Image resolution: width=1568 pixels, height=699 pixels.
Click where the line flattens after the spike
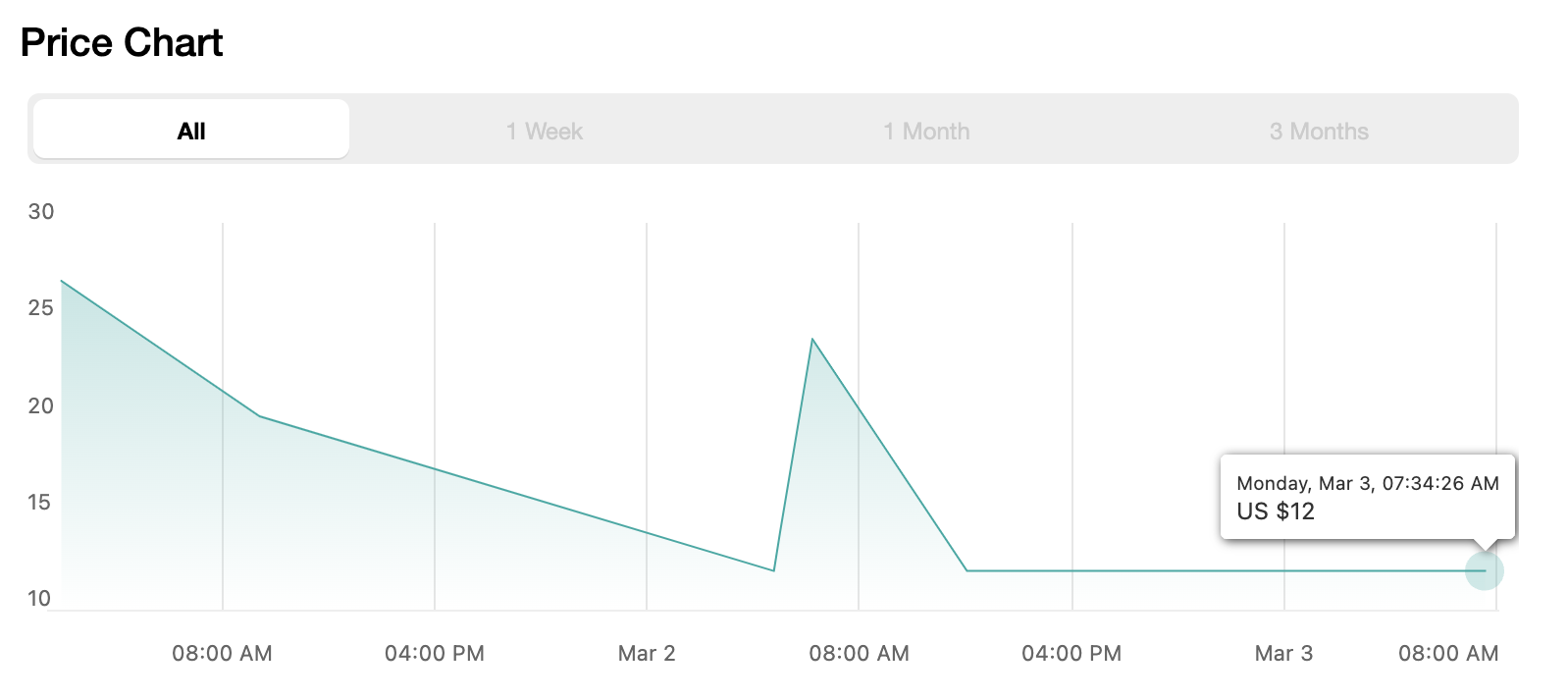967,570
